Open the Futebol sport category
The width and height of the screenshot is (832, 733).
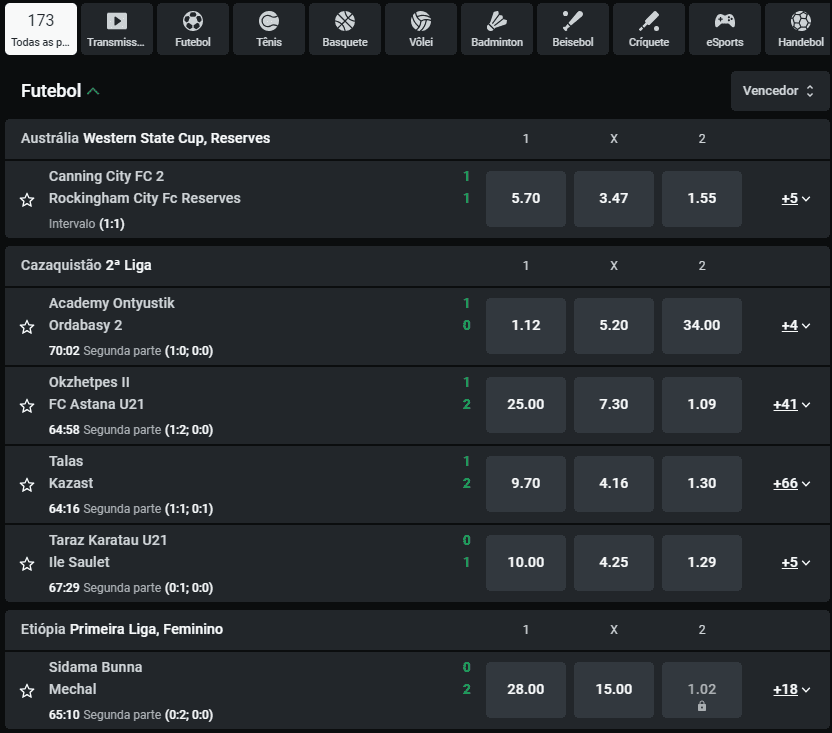[x=192, y=29]
